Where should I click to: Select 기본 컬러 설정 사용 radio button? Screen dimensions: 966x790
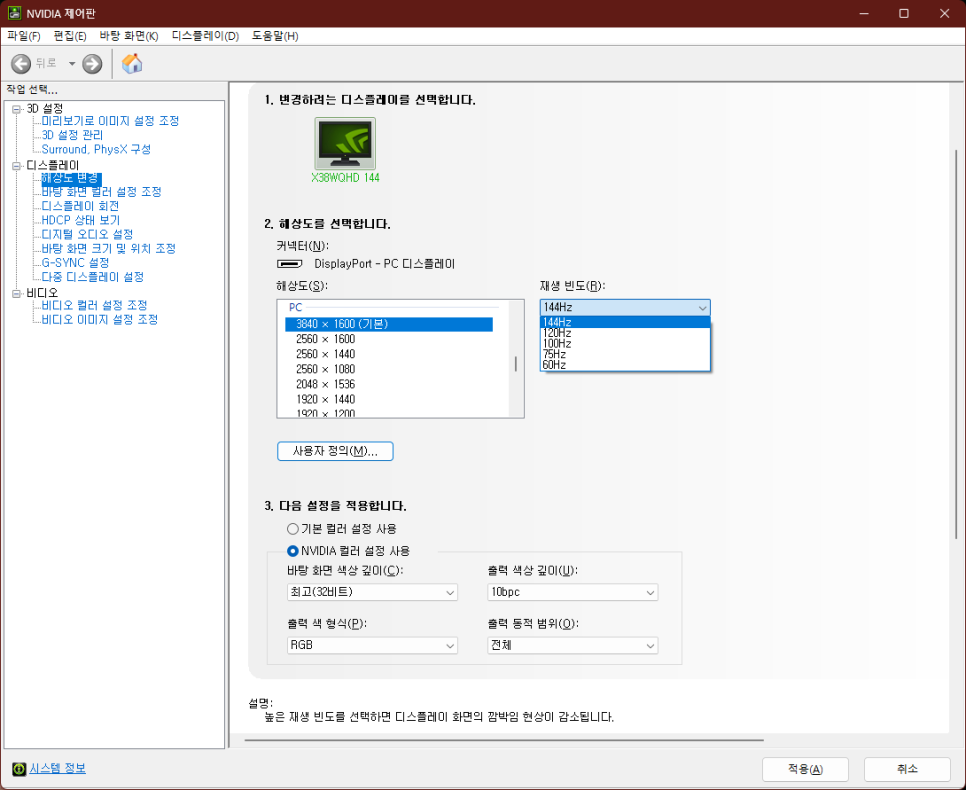click(x=293, y=529)
